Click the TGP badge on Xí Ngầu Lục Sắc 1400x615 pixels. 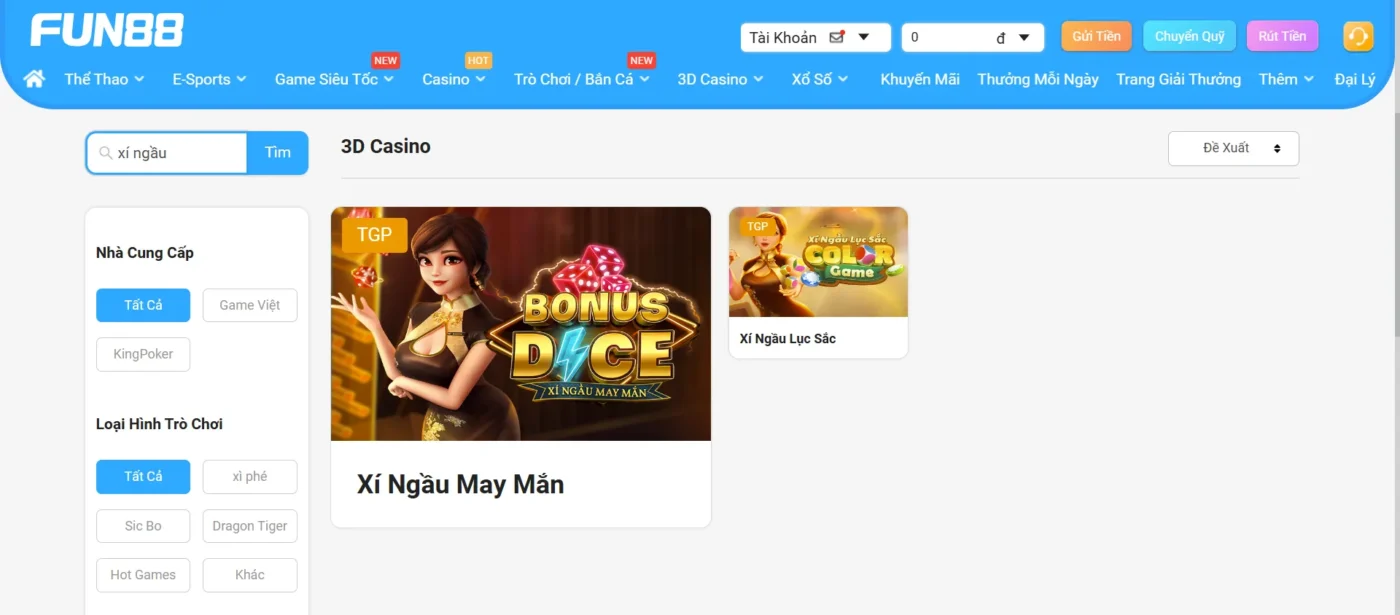click(758, 226)
